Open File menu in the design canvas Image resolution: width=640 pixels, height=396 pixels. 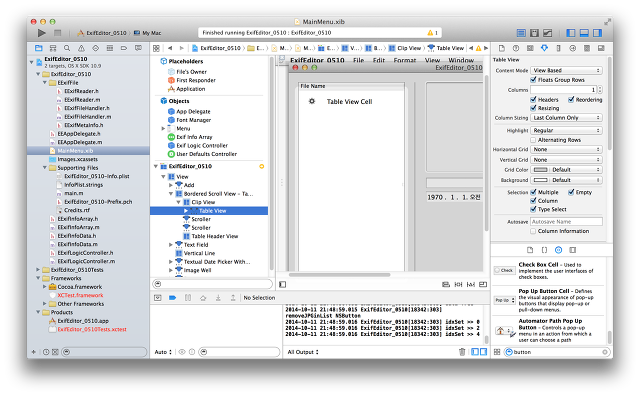coord(358,60)
